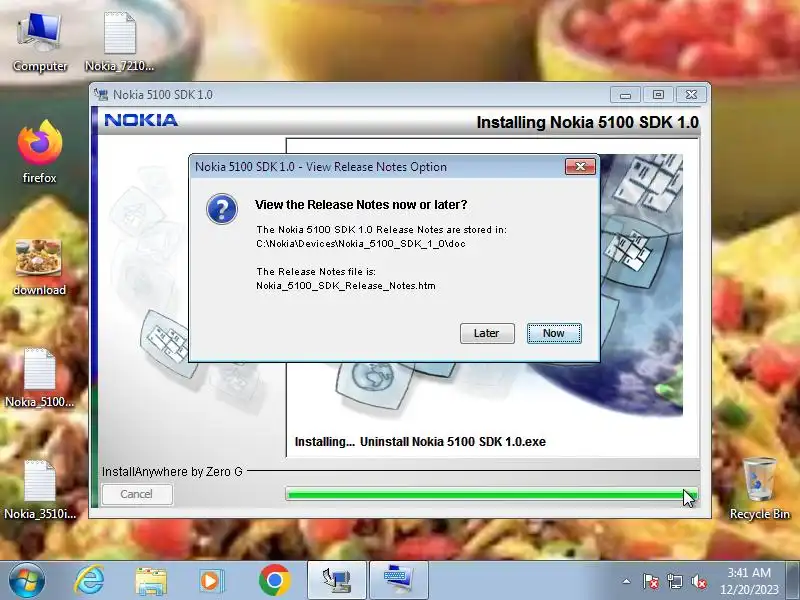Click the 'Installing Nokia 5100 SDK 1.0' header text
Viewport: 800px width, 600px height.
tap(588, 122)
